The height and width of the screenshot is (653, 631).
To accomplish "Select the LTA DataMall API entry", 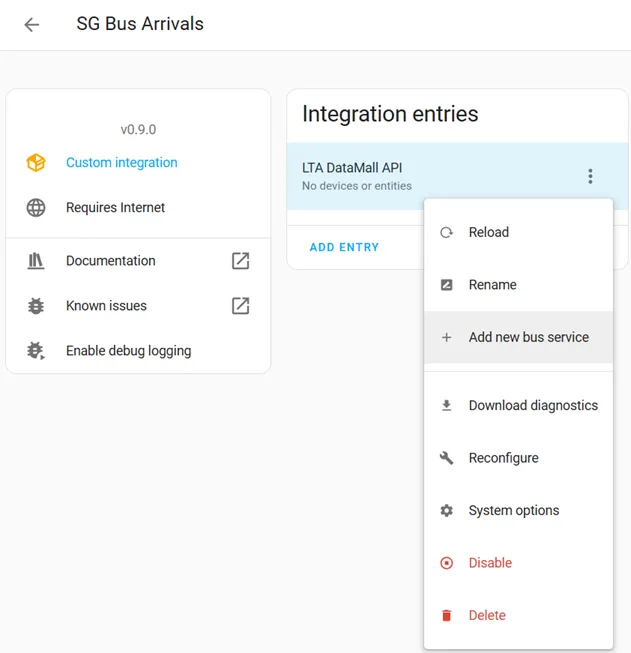I will tap(457, 176).
